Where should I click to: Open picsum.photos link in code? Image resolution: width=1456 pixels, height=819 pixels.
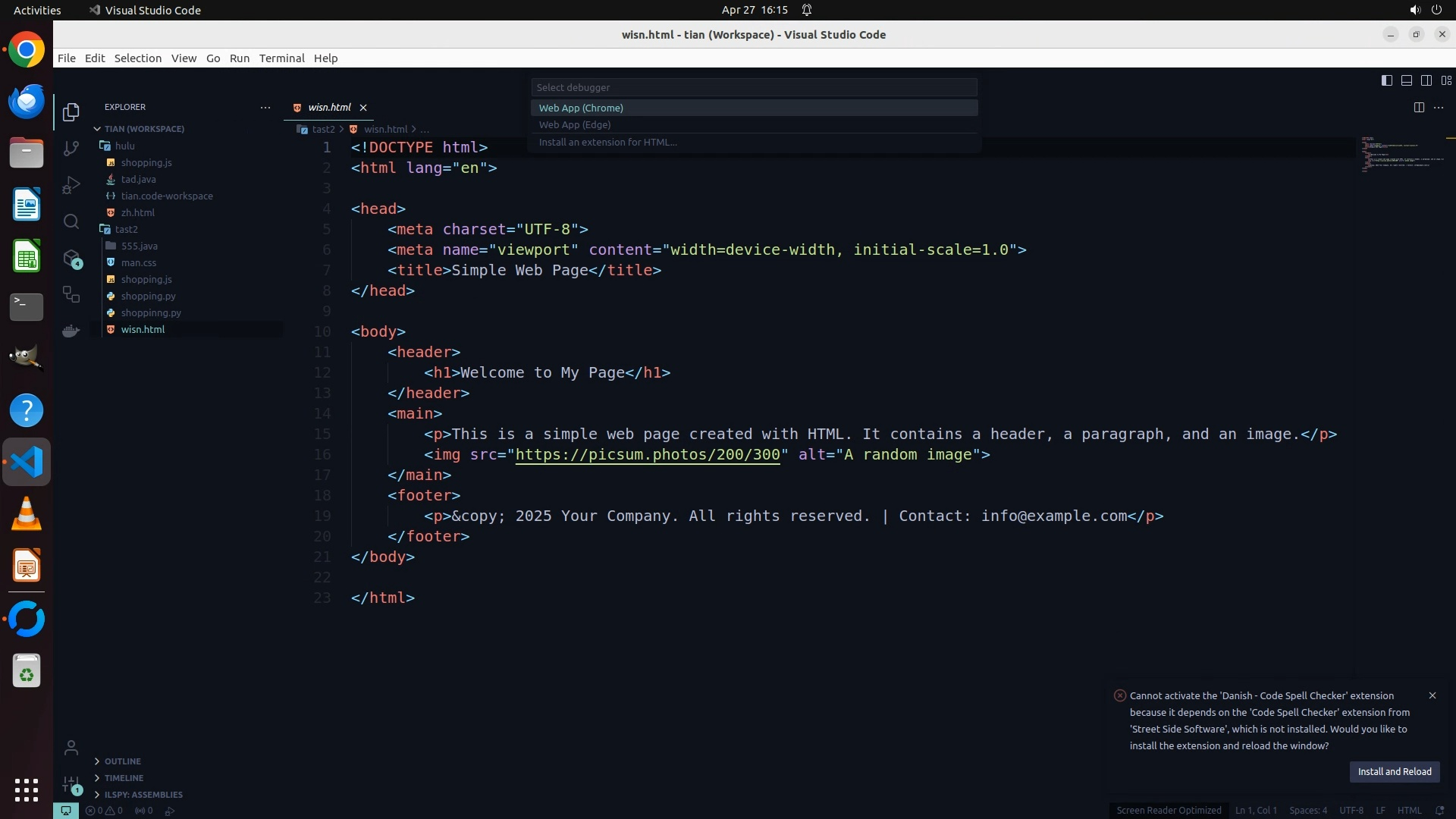tap(647, 454)
